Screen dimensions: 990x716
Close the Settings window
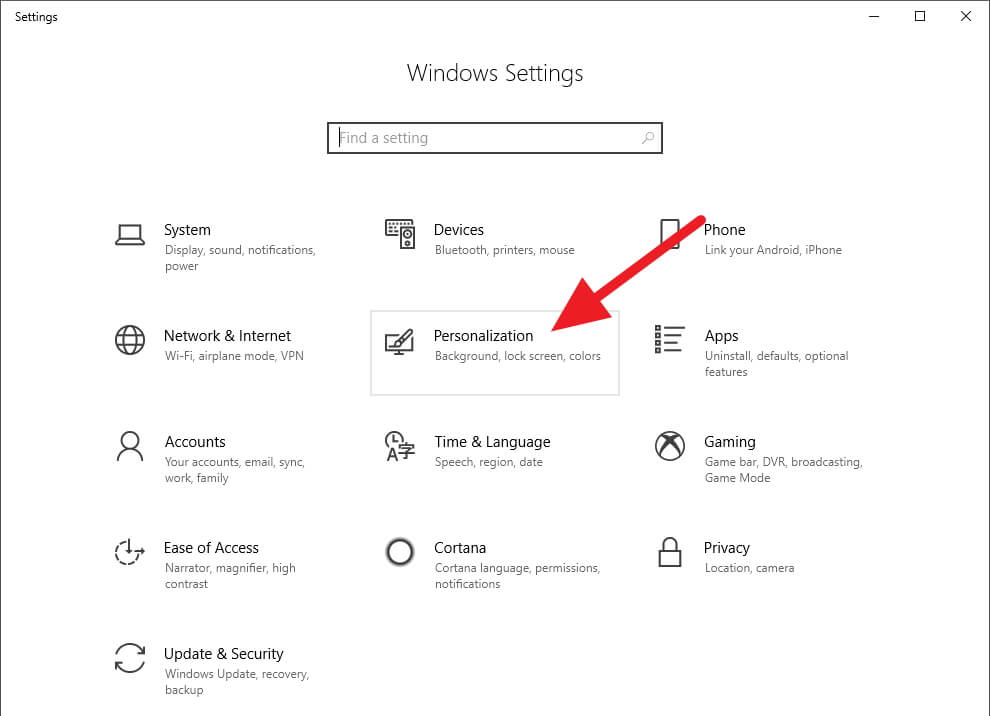point(966,16)
